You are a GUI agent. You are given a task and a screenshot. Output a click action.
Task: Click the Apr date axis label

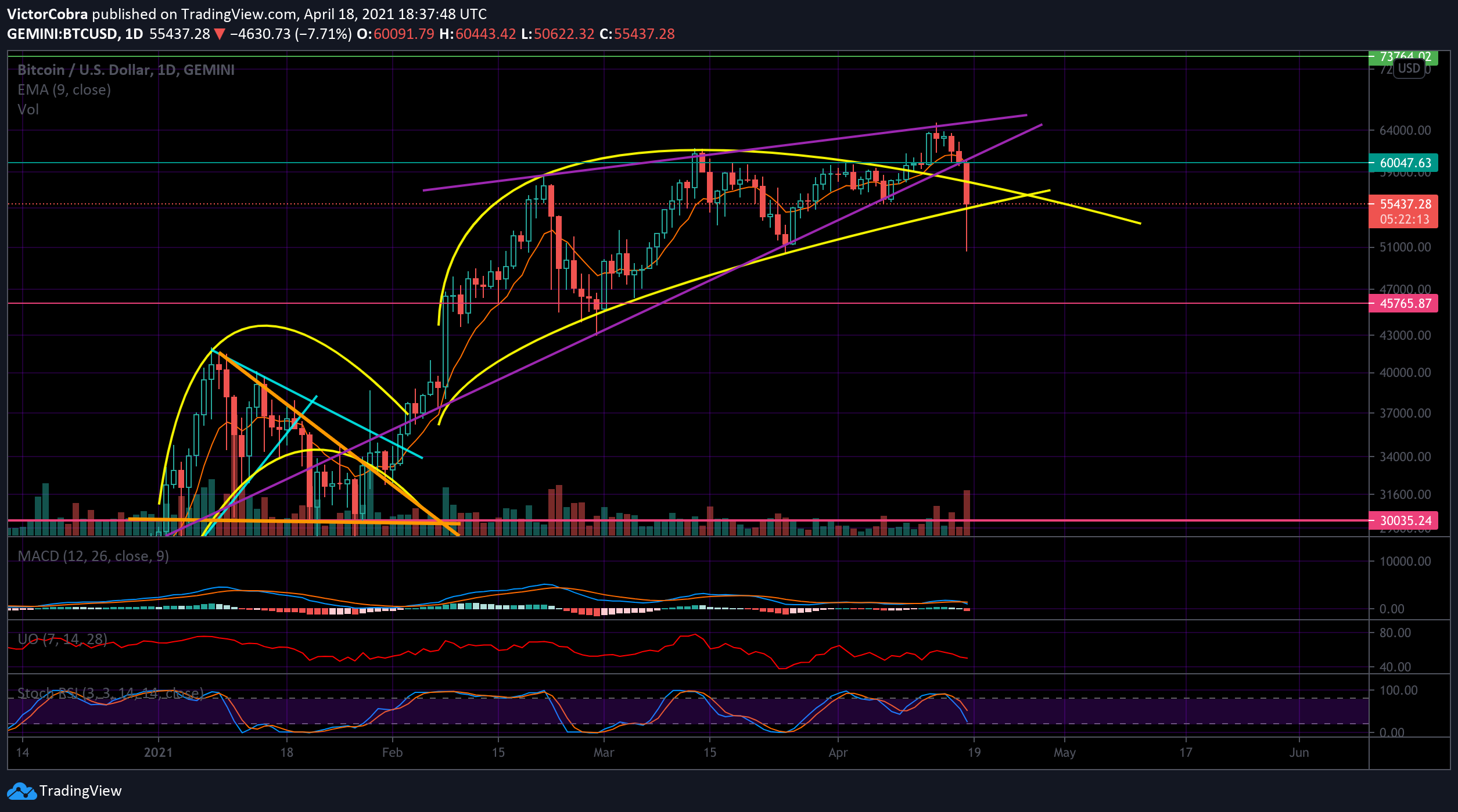pos(838,753)
